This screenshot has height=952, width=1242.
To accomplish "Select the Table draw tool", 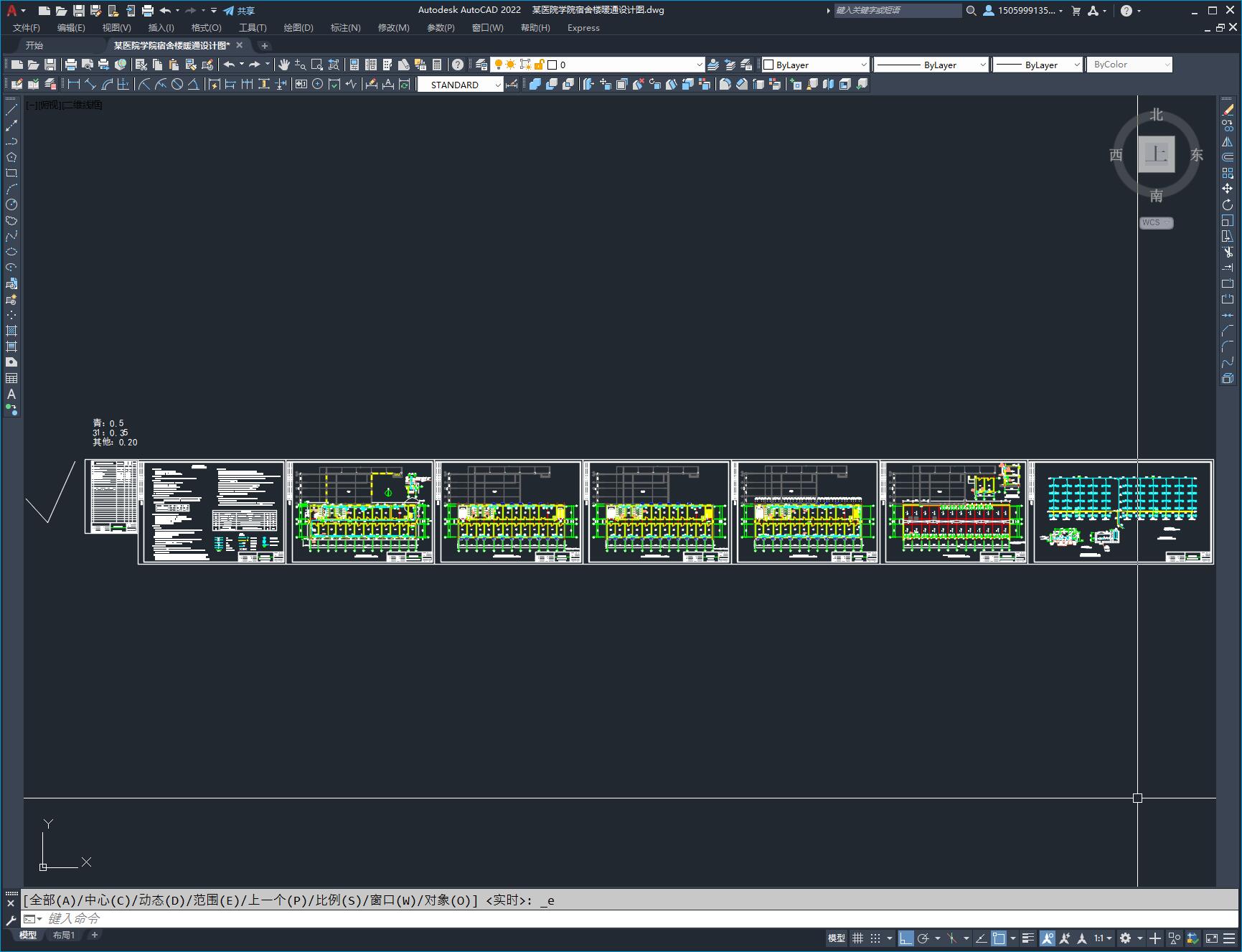I will (11, 378).
